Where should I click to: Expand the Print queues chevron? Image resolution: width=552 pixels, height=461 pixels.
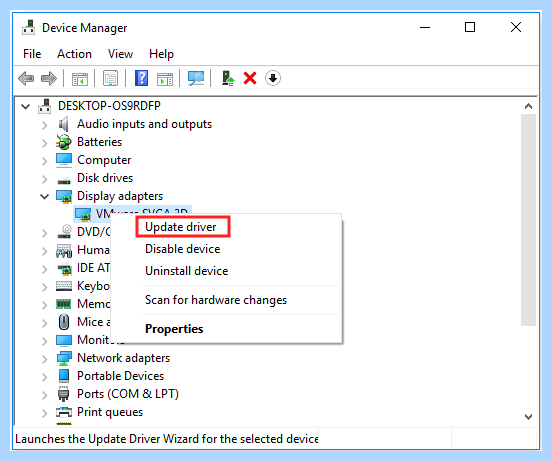point(44,413)
